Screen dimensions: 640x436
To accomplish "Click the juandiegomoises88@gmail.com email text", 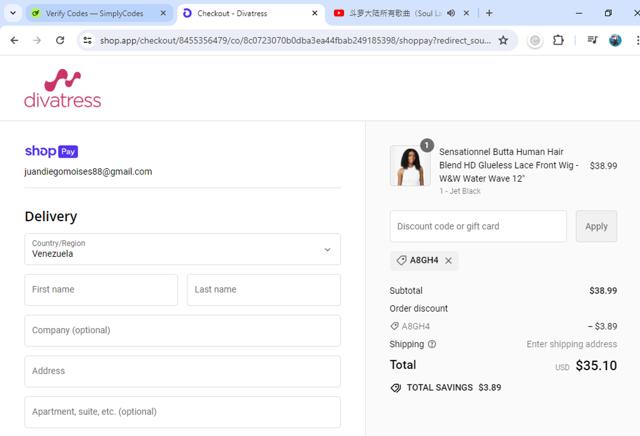I will (88, 171).
